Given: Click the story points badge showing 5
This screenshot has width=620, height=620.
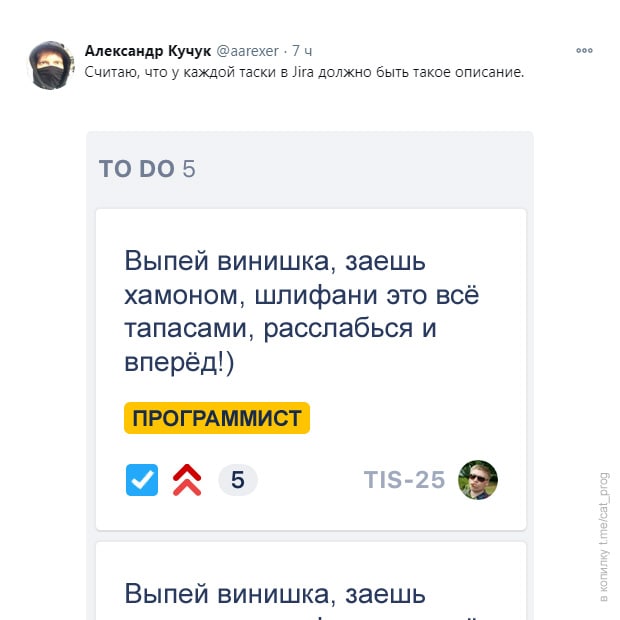Looking at the screenshot, I should [x=238, y=480].
